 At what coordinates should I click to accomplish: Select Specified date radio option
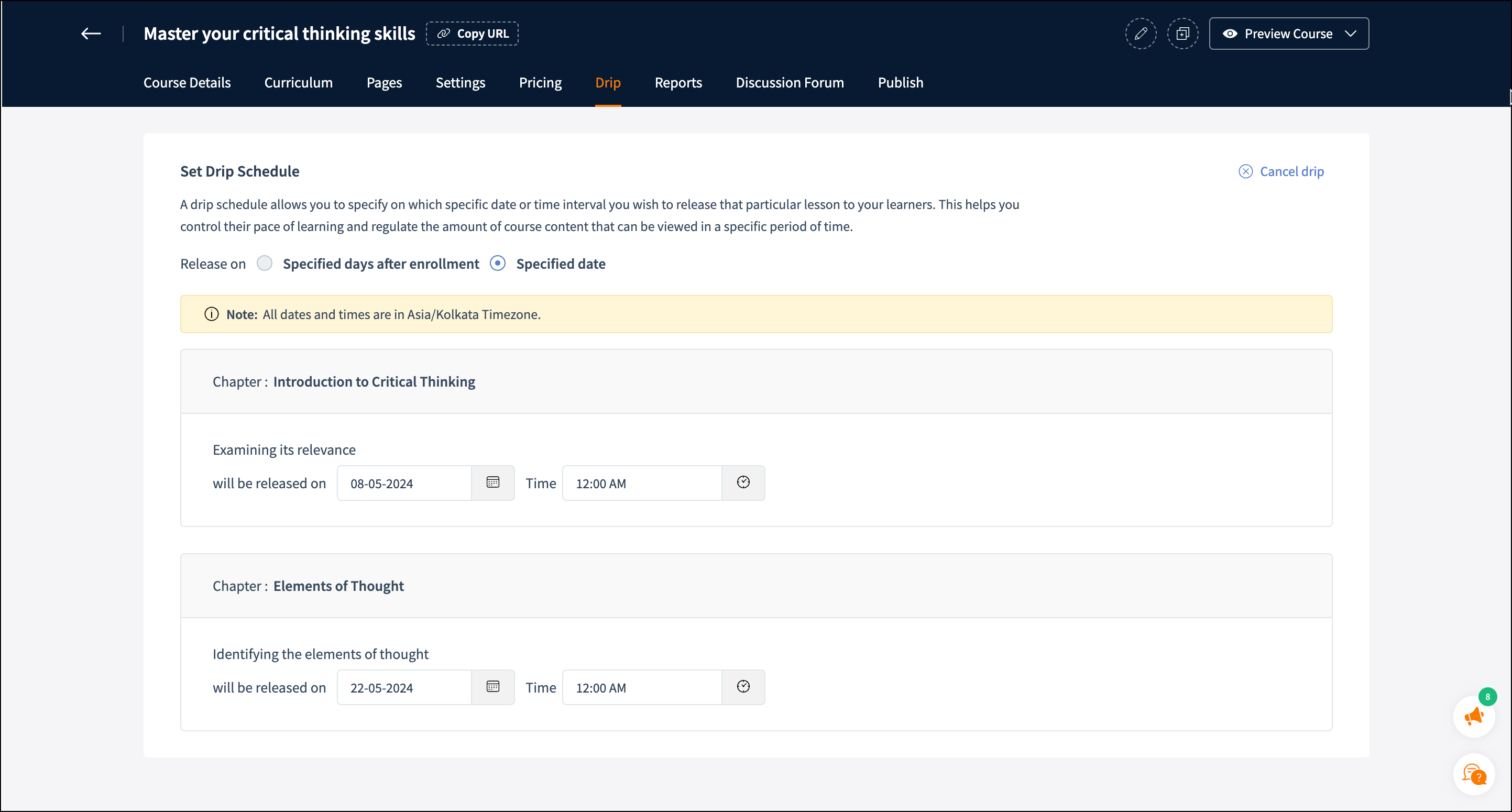point(498,264)
